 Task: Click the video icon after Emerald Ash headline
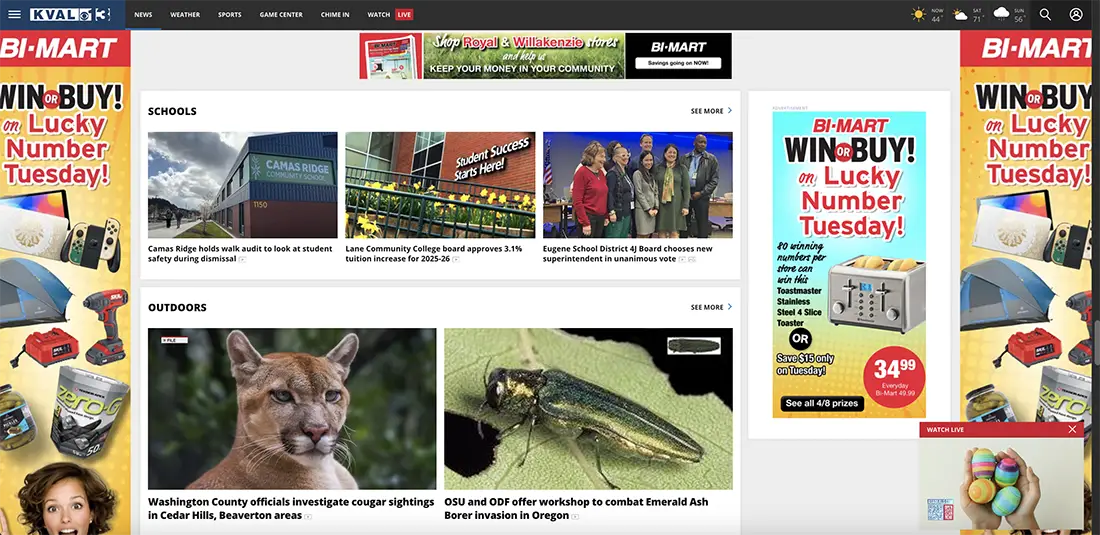coord(575,516)
